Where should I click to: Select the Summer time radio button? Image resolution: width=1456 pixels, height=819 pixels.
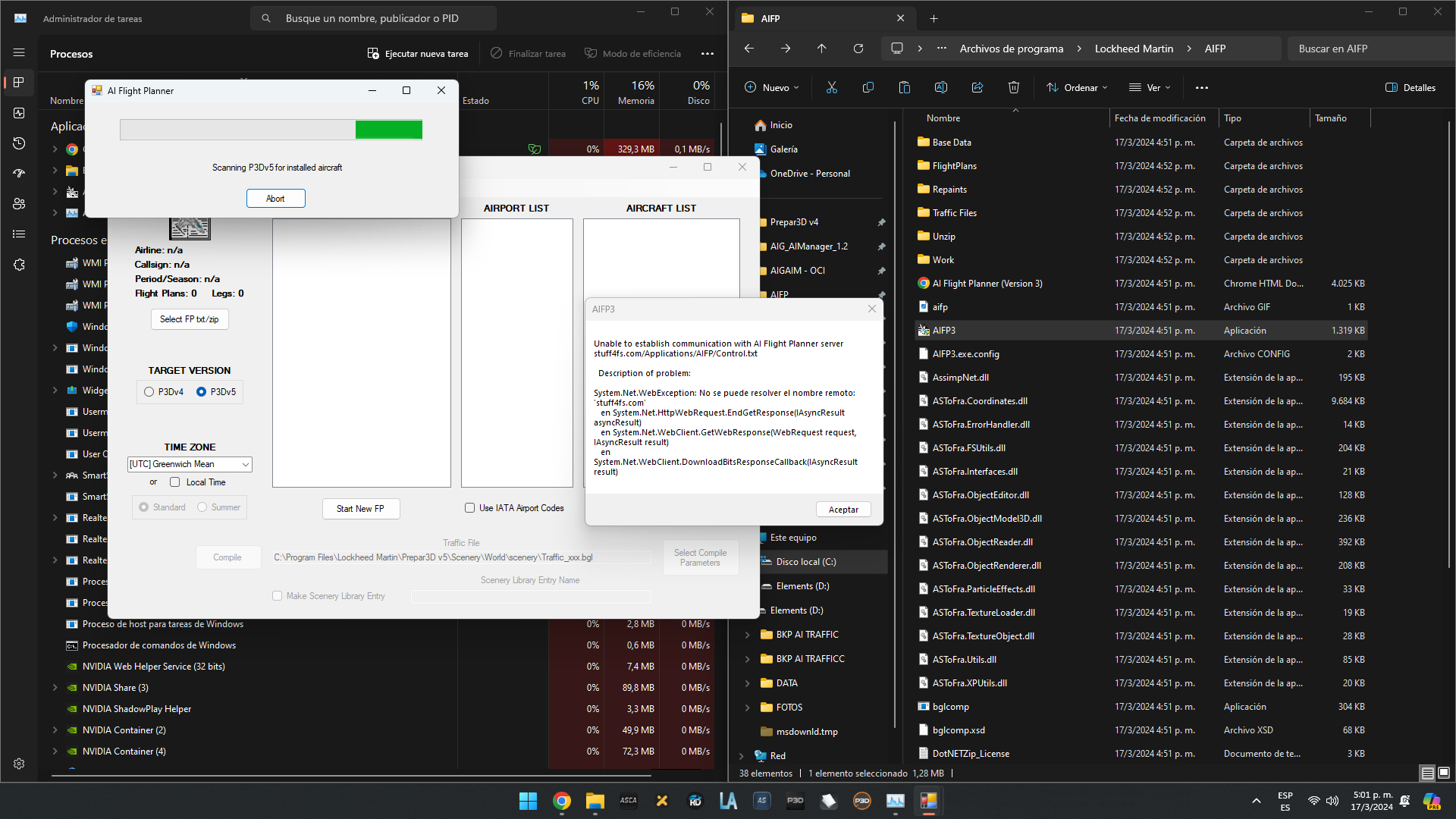pos(202,507)
